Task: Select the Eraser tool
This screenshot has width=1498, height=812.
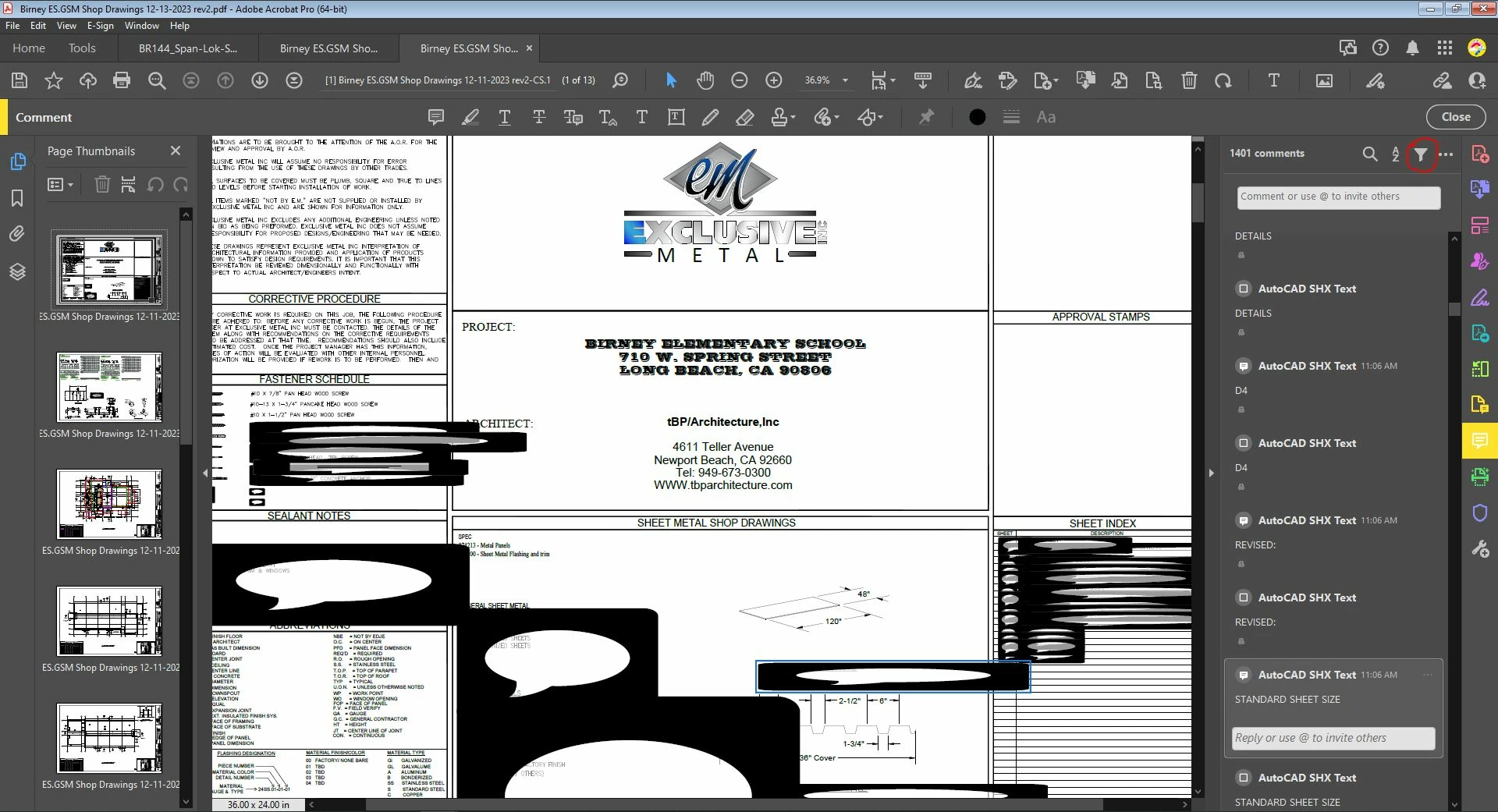Action: point(744,117)
